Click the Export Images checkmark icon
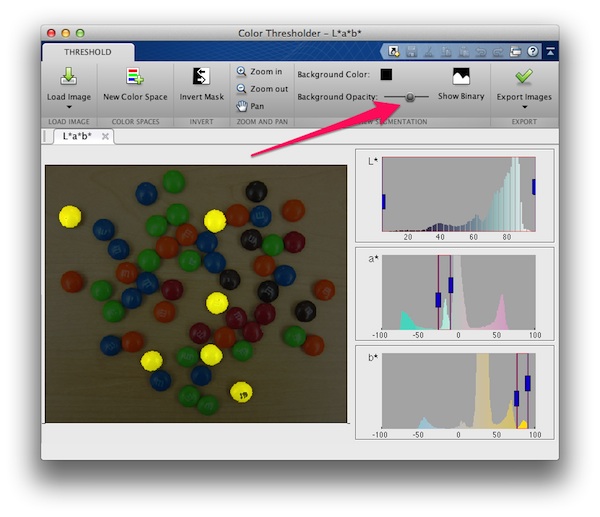600x517 pixels. (x=523, y=77)
